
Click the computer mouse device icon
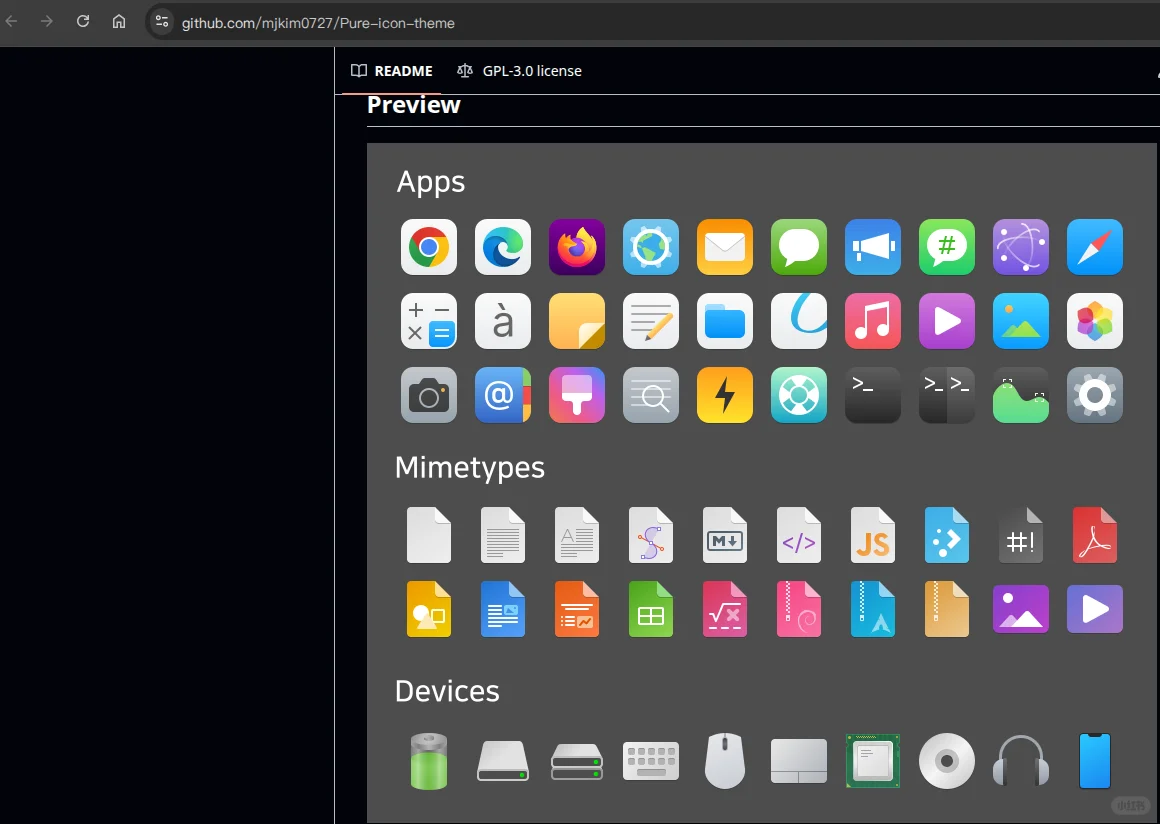tap(725, 761)
